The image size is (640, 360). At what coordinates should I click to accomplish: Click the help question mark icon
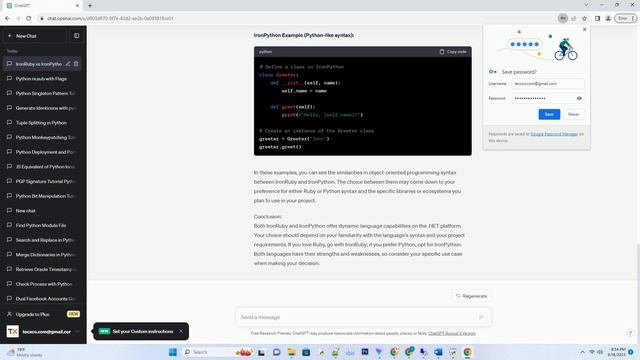click(630, 333)
